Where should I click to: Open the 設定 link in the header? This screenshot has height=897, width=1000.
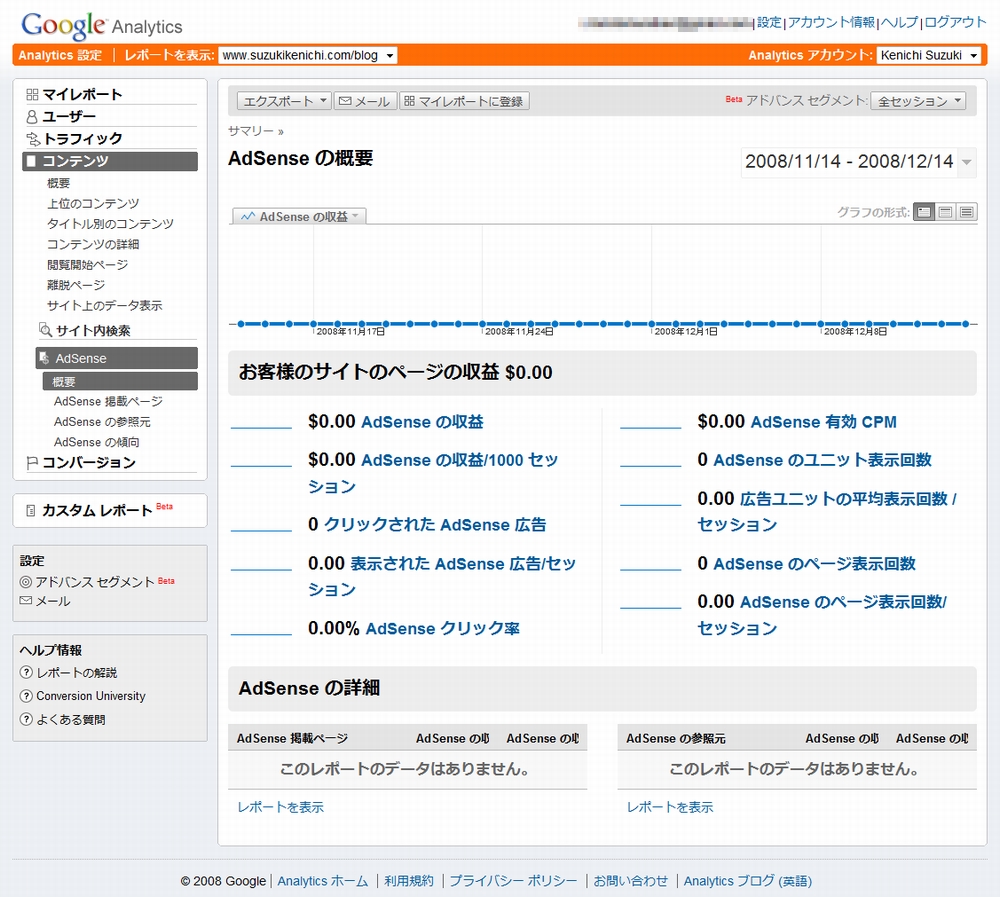(x=769, y=22)
